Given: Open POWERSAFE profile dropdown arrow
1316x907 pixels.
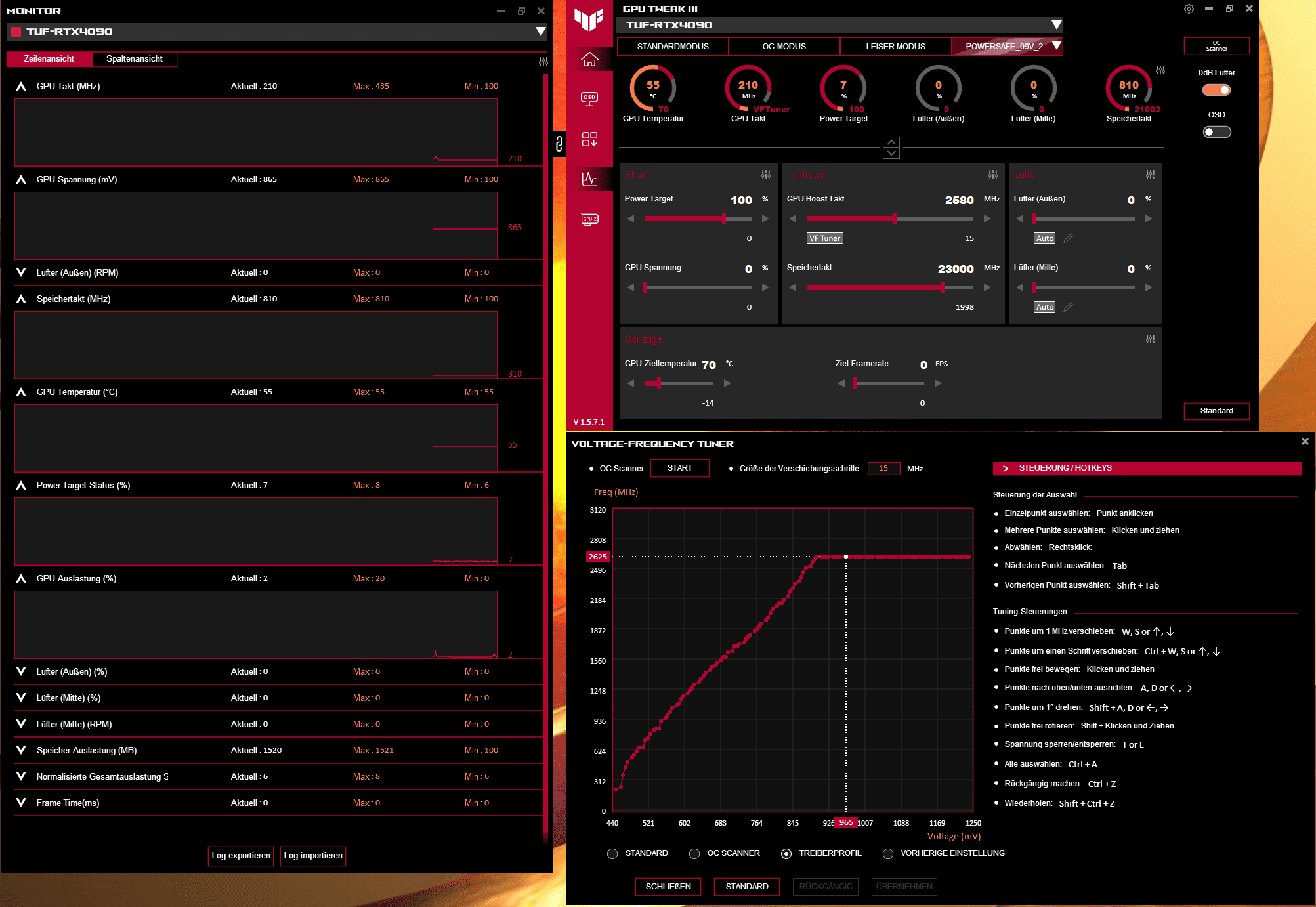Looking at the screenshot, I should [x=1056, y=45].
